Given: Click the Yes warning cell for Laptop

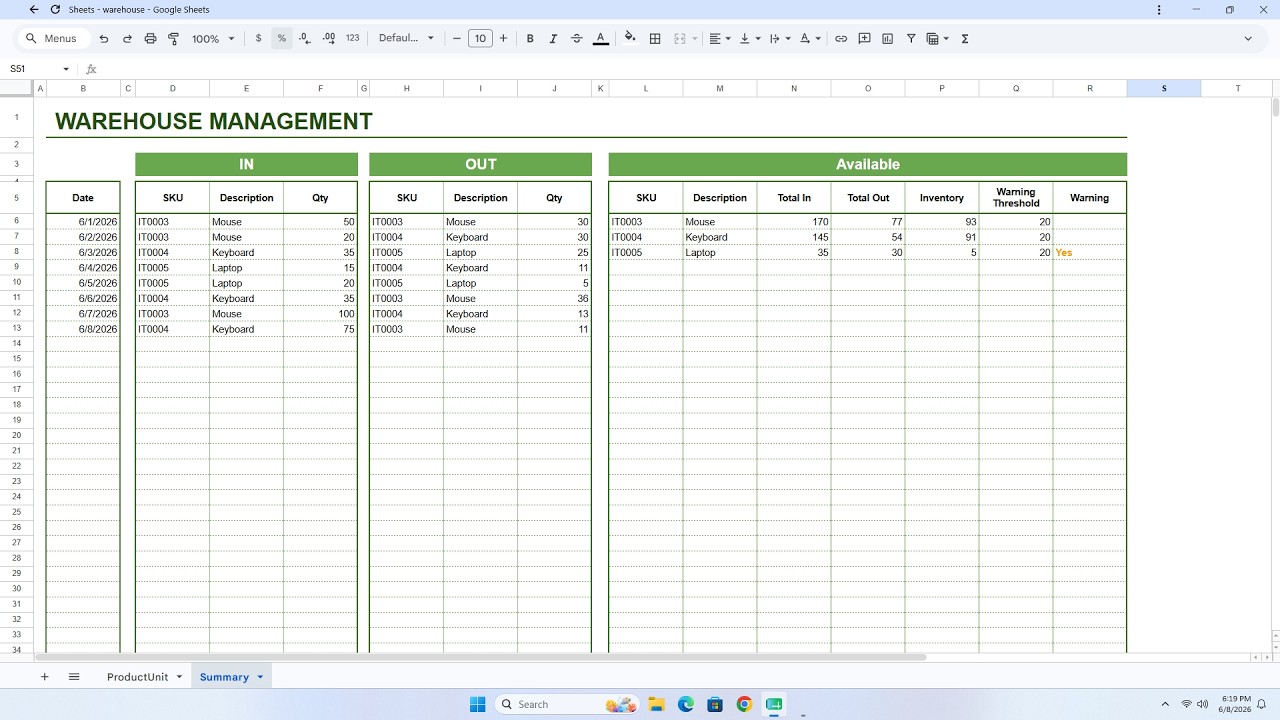Looking at the screenshot, I should point(1089,253).
